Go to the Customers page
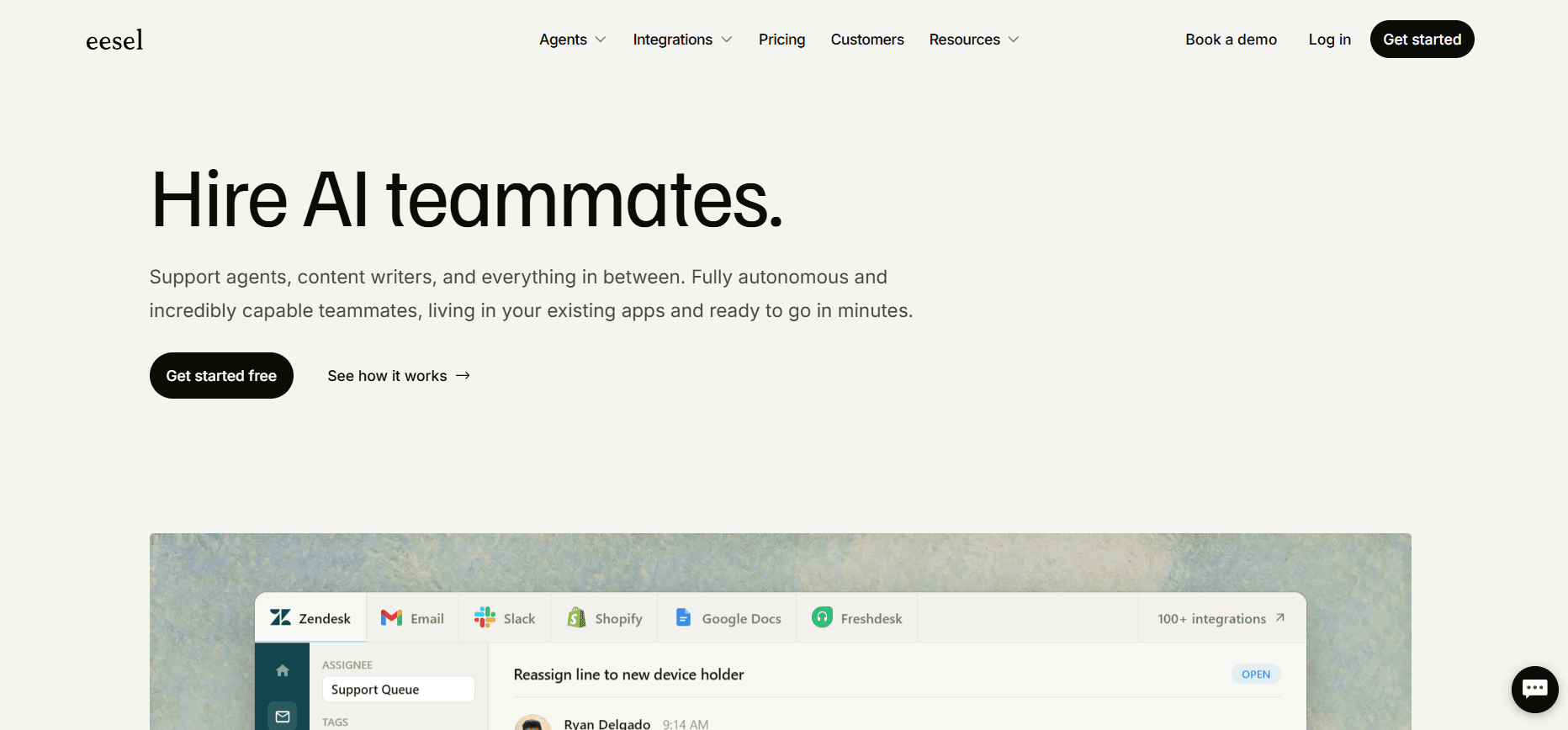 867,40
